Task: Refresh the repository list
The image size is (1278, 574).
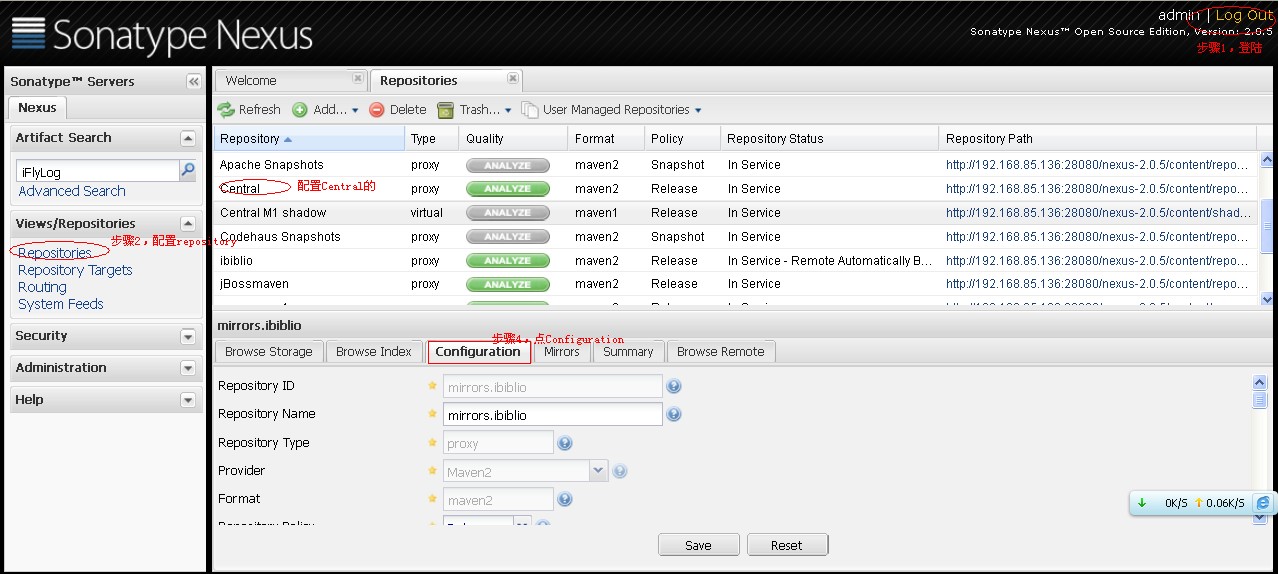Action: 249,109
